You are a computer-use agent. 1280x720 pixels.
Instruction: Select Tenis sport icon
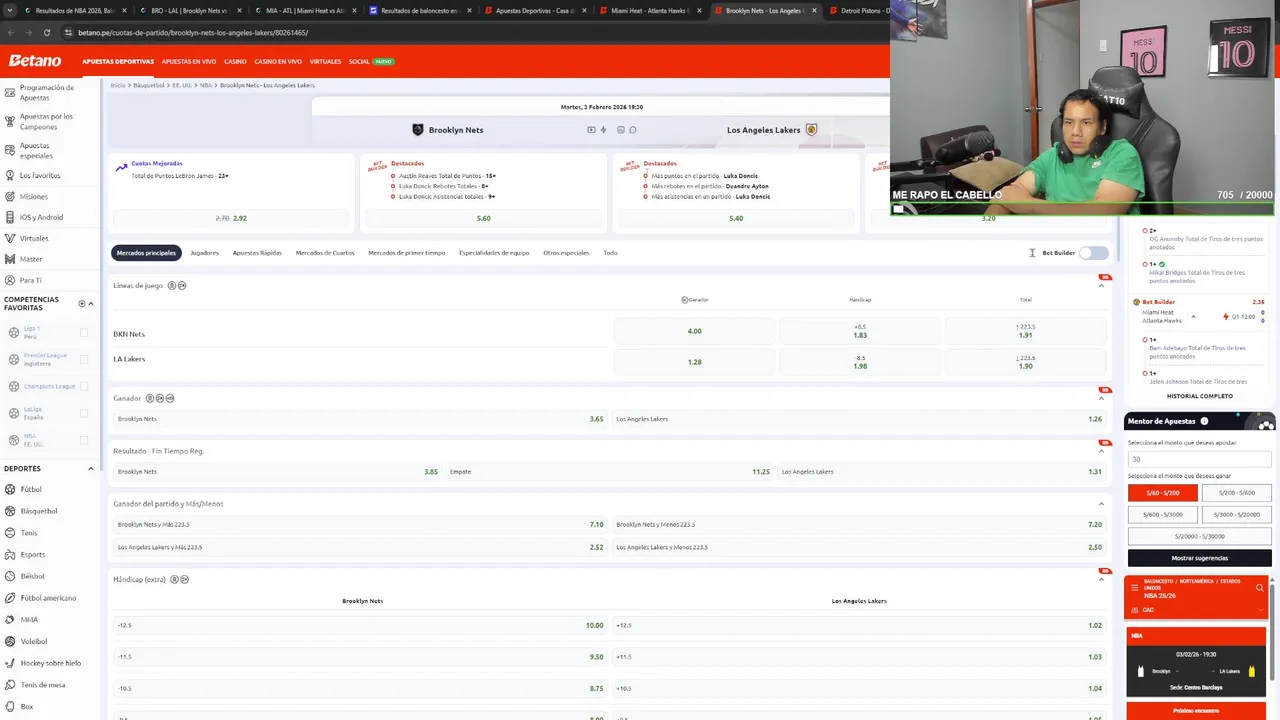pos(10,533)
